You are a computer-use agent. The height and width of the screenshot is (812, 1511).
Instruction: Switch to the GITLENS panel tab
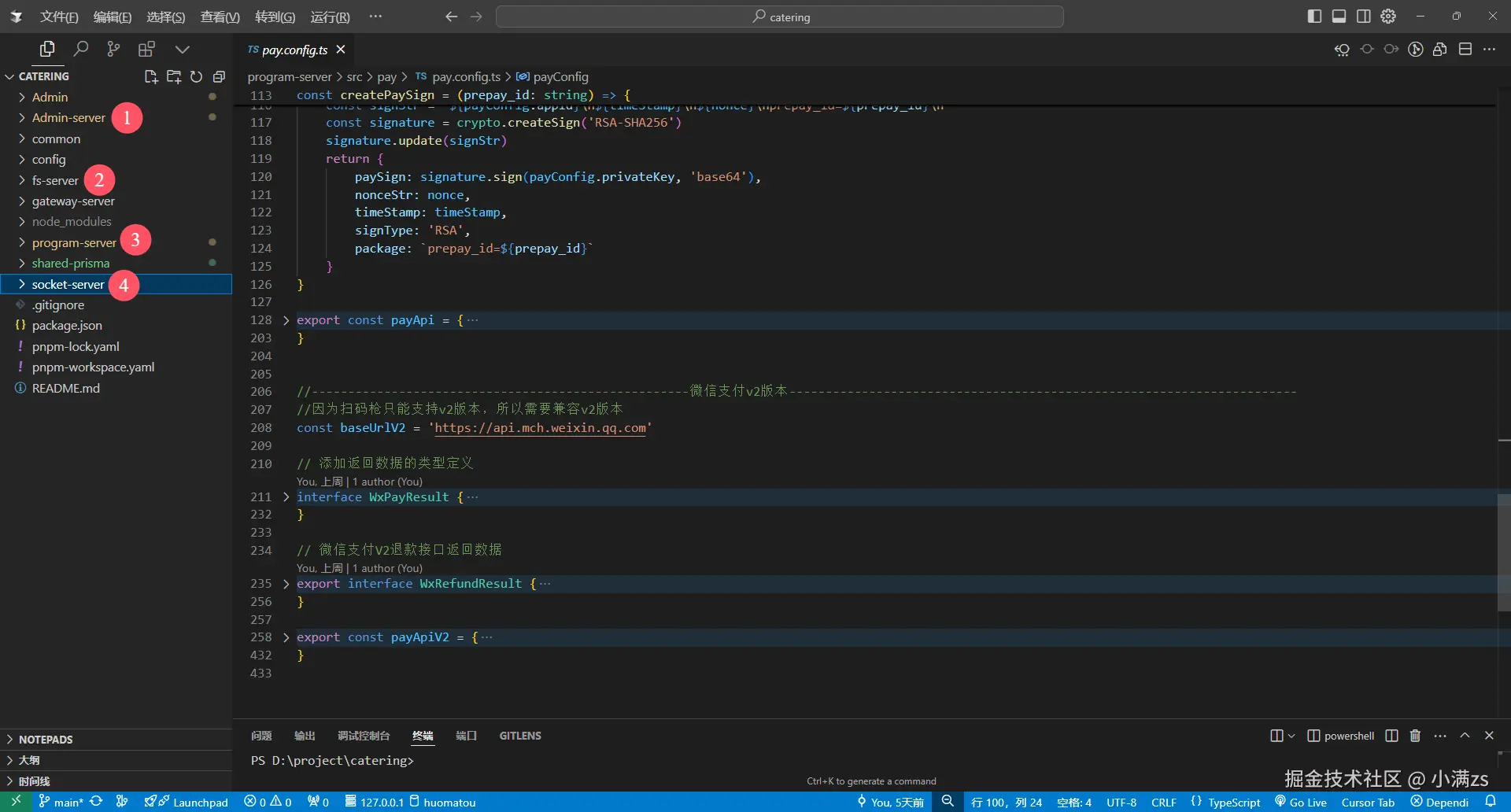tap(520, 736)
